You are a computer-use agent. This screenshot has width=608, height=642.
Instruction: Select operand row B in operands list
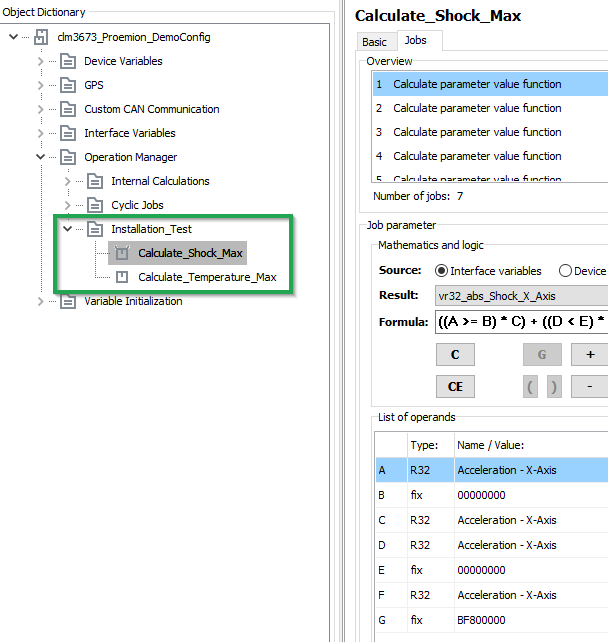pos(490,495)
